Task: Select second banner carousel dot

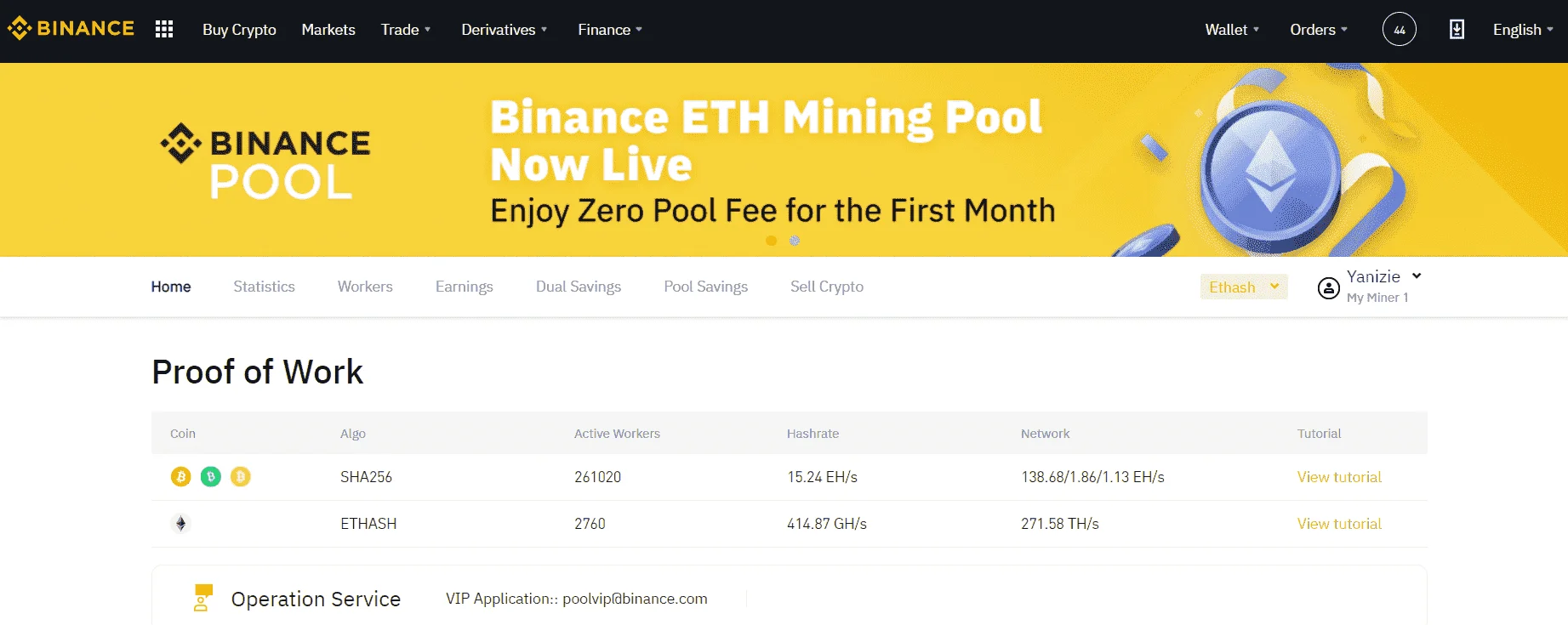Action: tap(795, 241)
